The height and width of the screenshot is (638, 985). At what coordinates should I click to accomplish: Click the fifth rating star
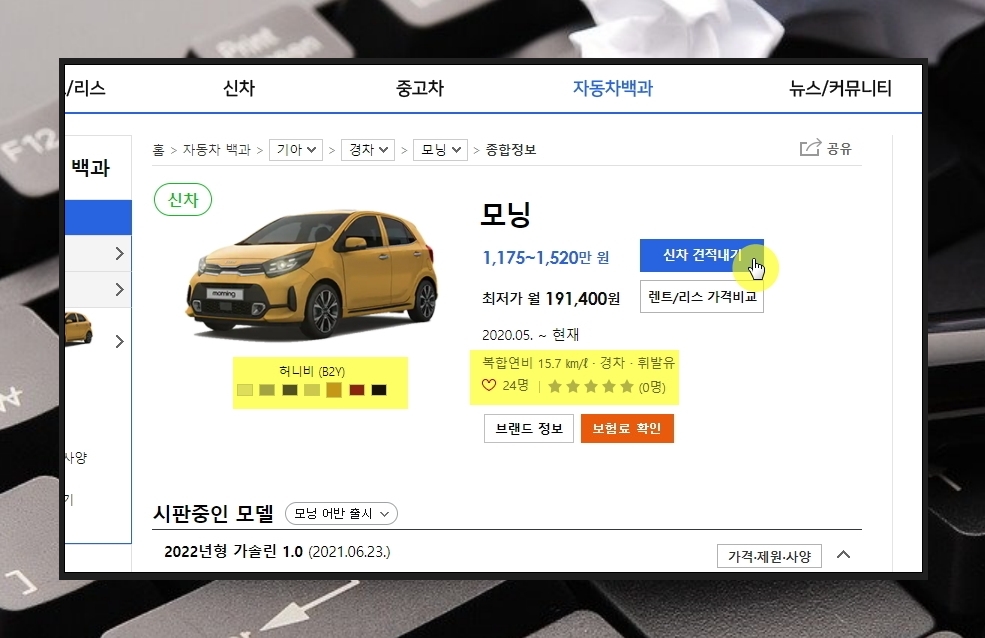(627, 386)
